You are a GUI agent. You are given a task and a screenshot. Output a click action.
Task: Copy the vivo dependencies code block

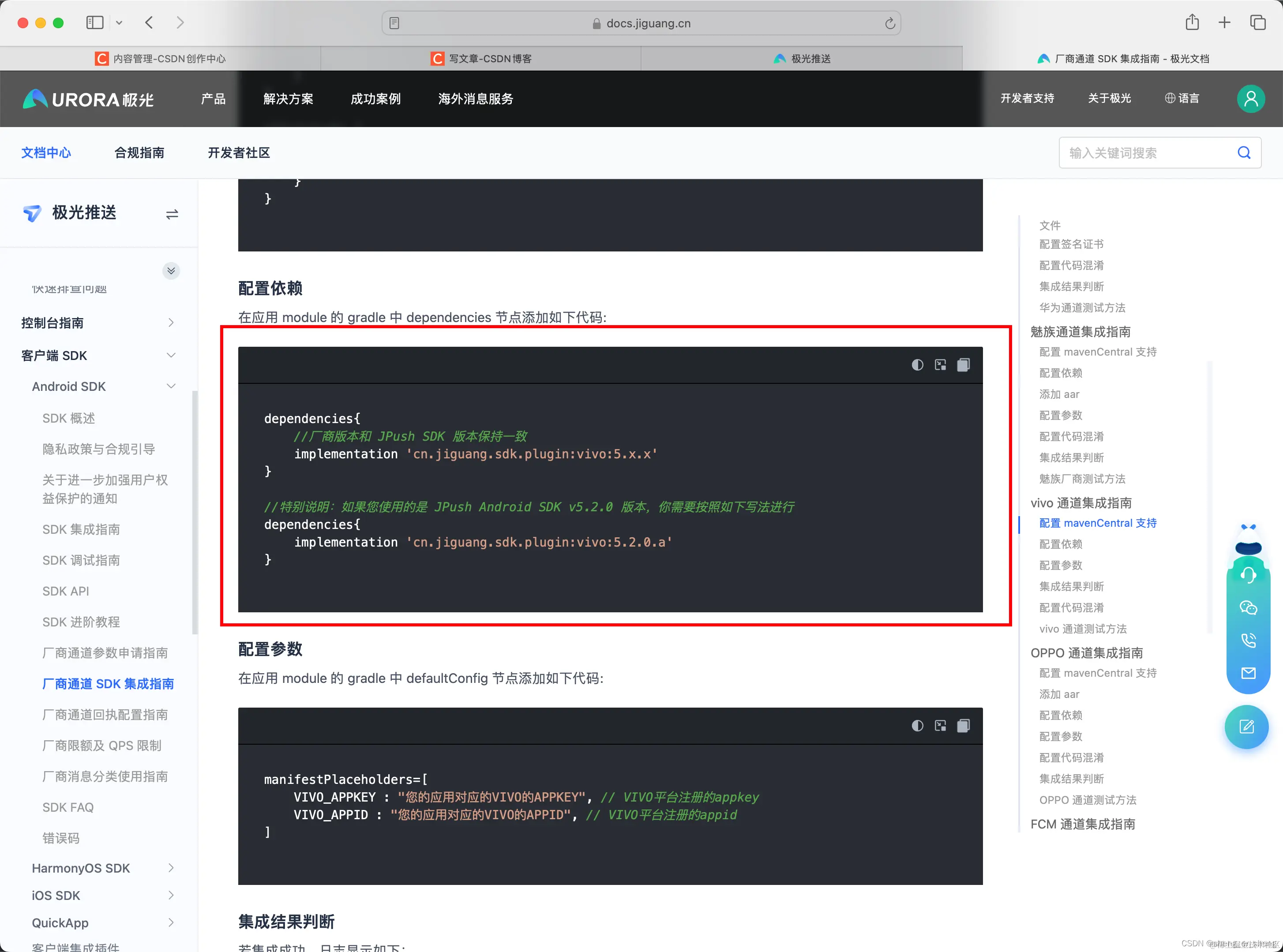tap(963, 365)
